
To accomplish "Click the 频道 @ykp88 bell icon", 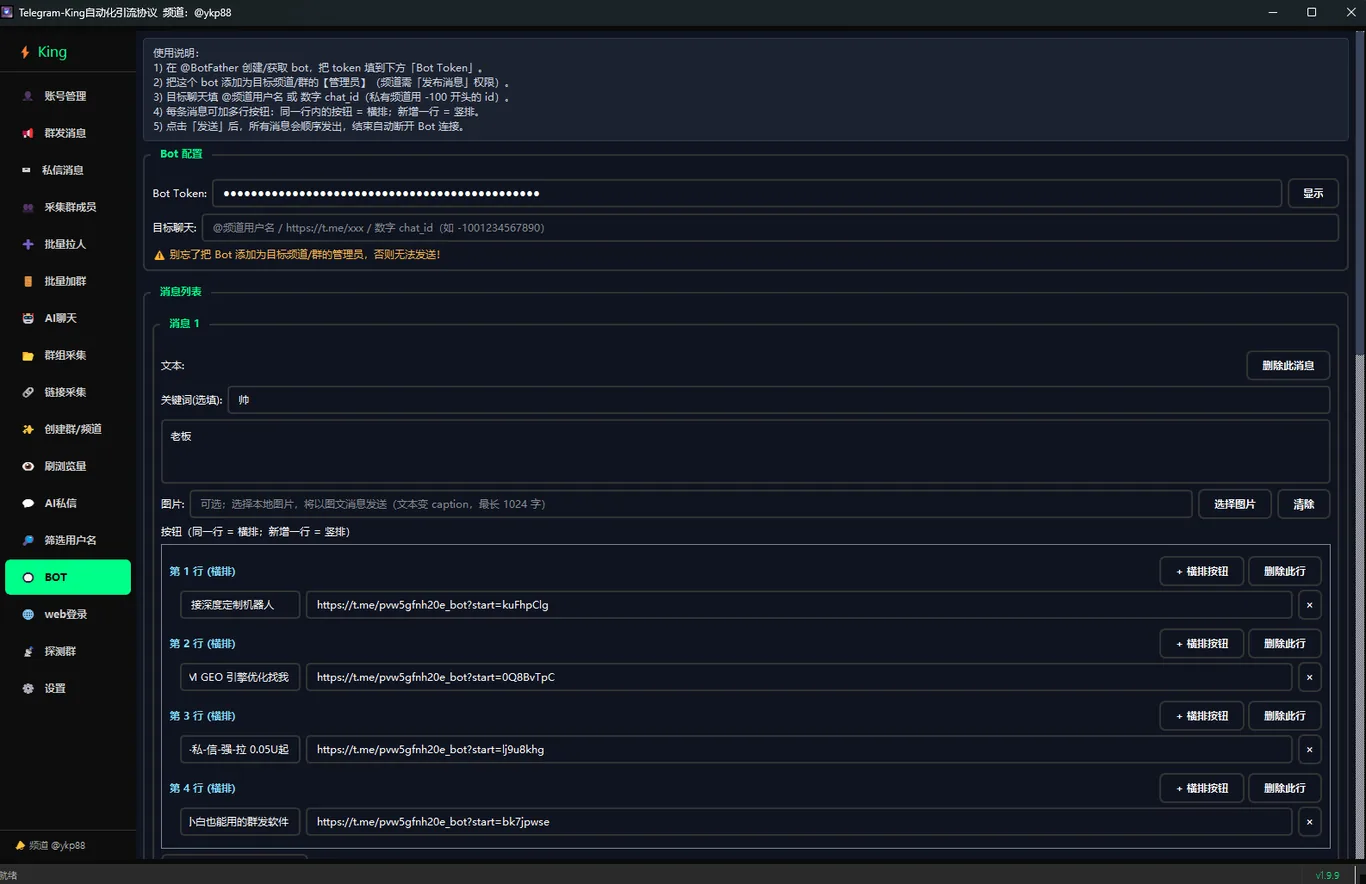I will click(x=20, y=845).
